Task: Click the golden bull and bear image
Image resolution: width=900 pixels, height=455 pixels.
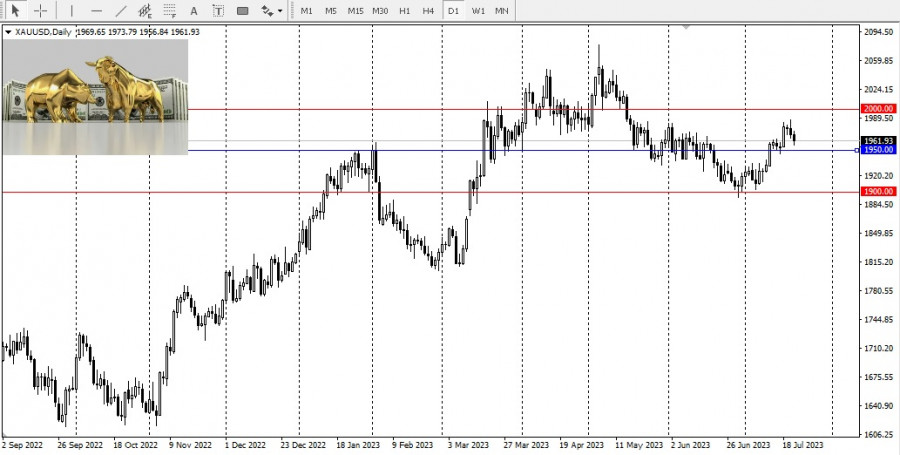Action: 95,97
